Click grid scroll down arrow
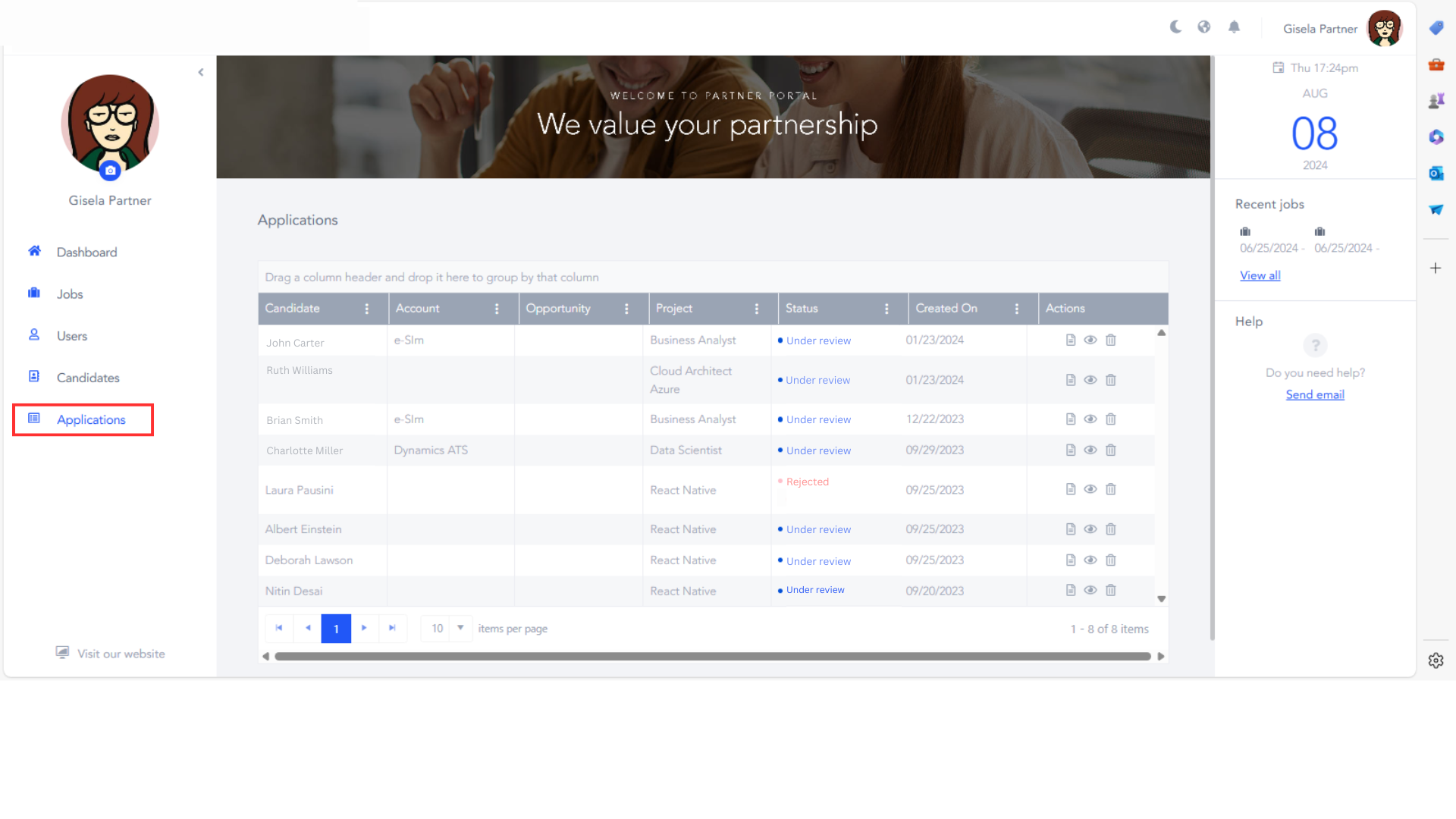This screenshot has width=1456, height=819. point(1162,599)
